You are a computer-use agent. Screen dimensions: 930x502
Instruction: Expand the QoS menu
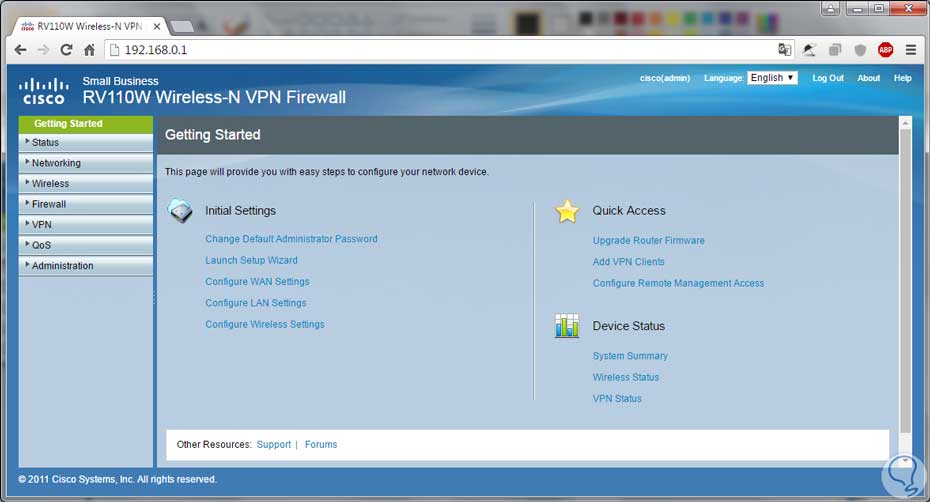point(85,245)
